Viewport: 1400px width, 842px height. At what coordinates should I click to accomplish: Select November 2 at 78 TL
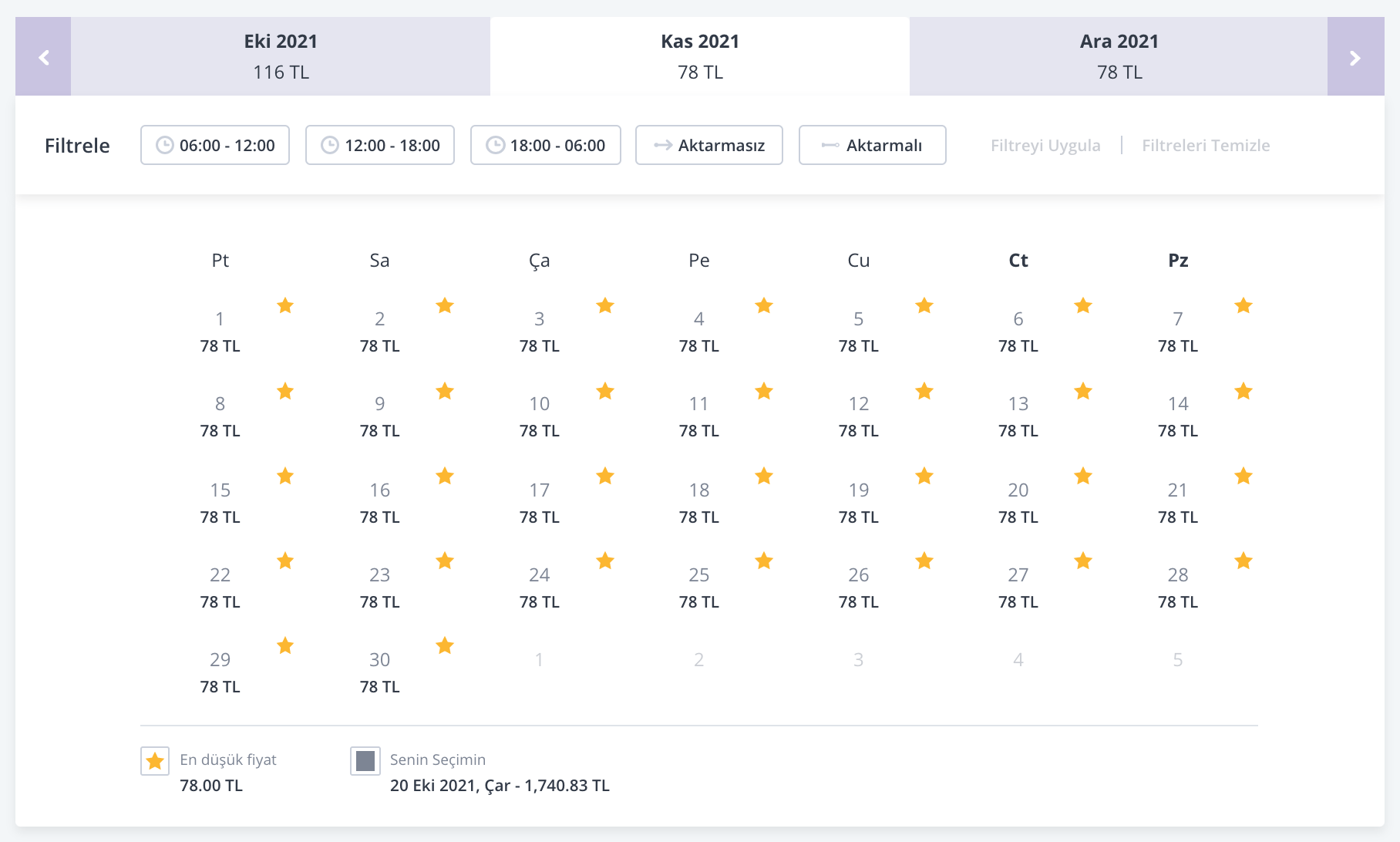380,332
